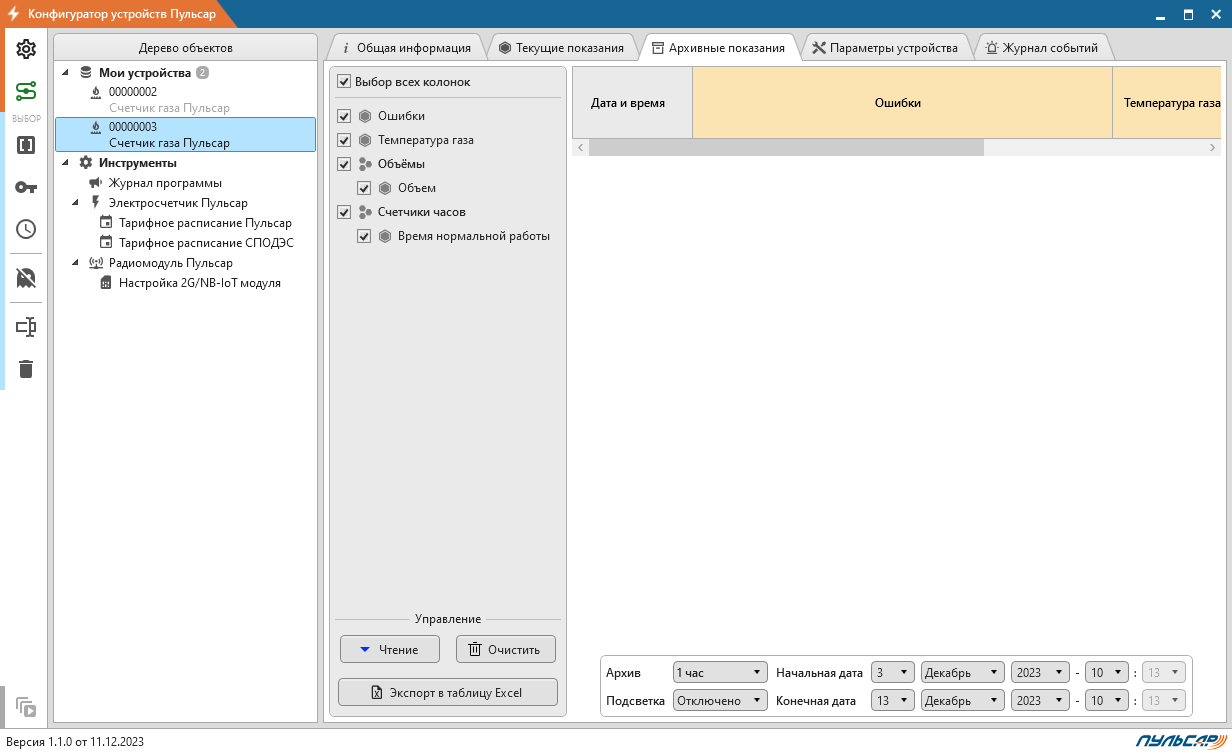Collapse the Электросчетчик Пульсар node
Viewport: 1232px width, 754px height.
point(76,203)
